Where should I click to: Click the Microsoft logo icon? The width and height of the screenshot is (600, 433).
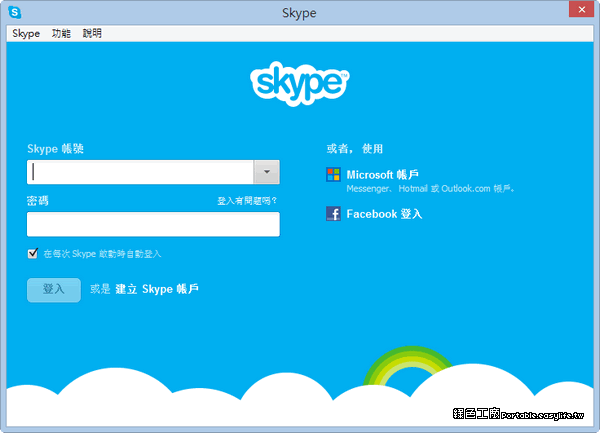point(333,174)
